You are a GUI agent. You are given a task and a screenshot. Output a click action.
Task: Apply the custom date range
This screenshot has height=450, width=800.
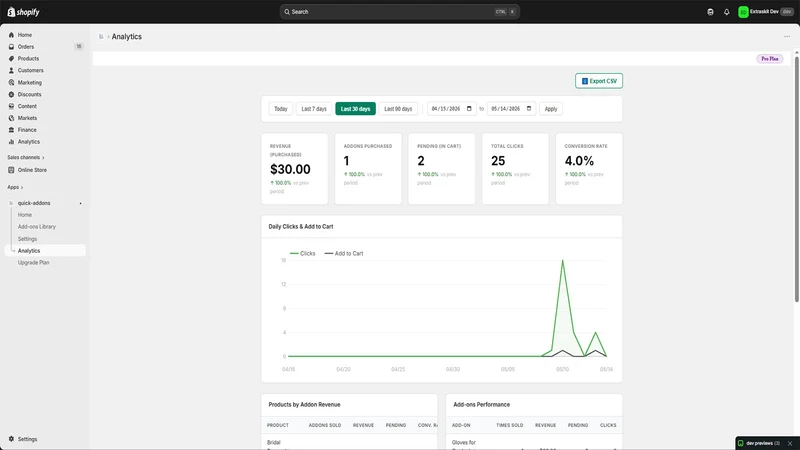click(551, 109)
